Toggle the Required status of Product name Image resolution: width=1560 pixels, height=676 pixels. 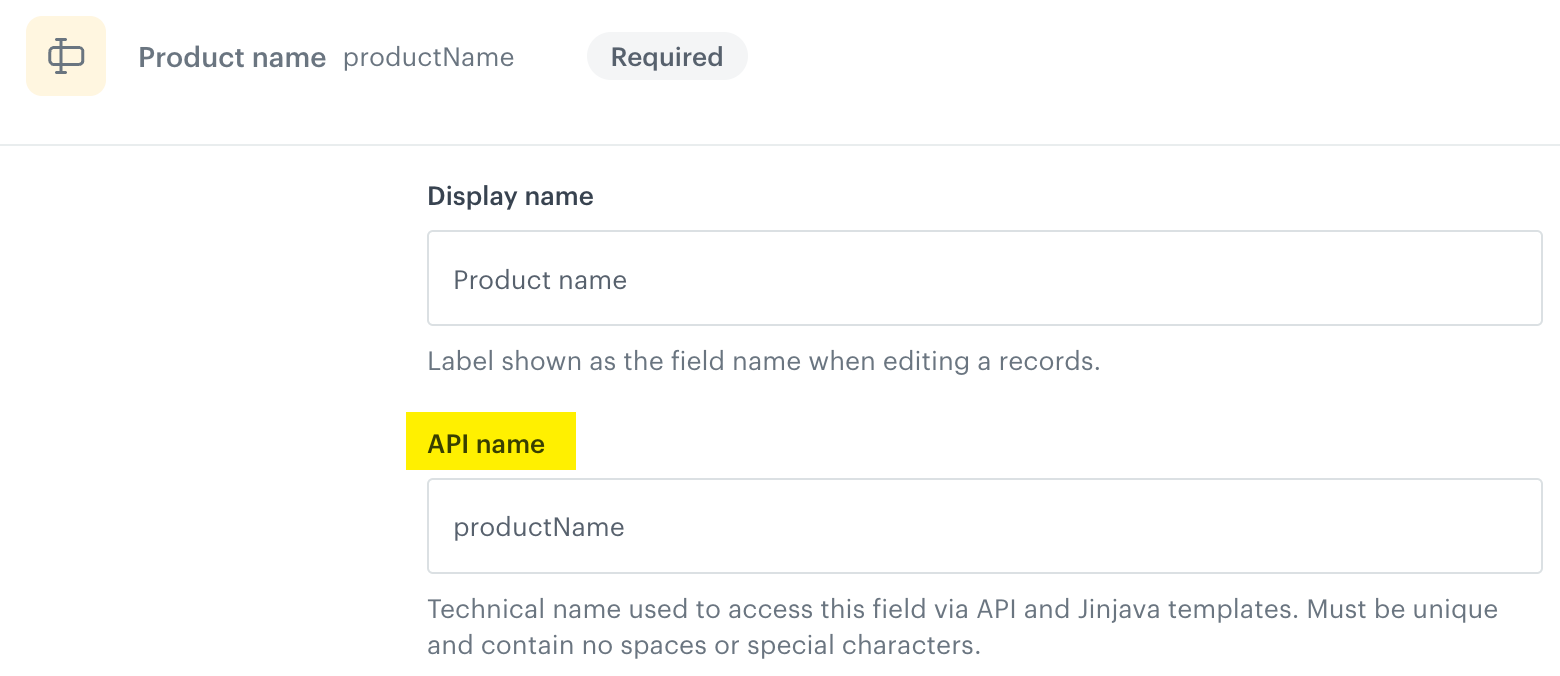pos(667,56)
